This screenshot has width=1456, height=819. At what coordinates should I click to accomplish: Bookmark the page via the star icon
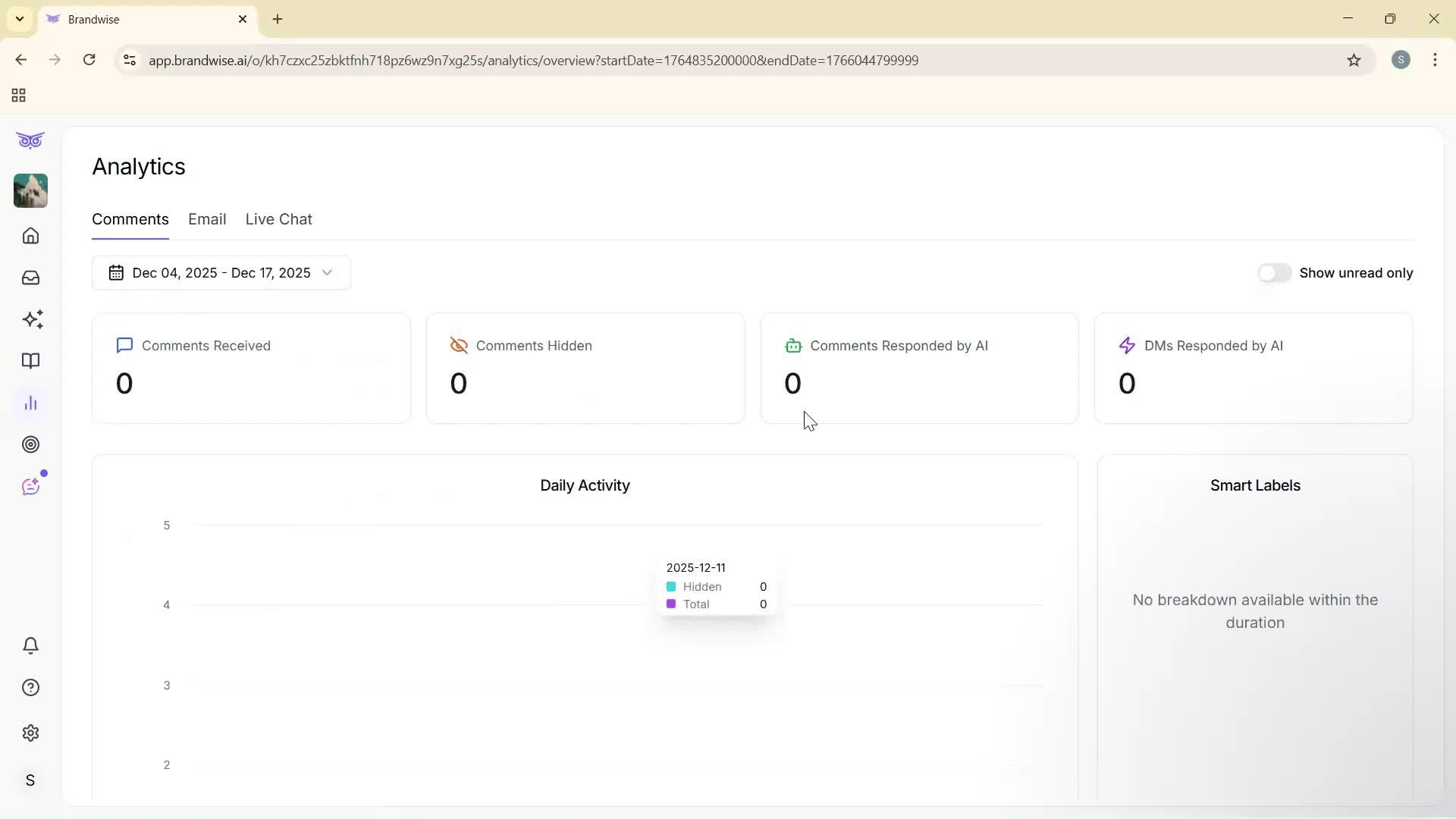click(1355, 60)
